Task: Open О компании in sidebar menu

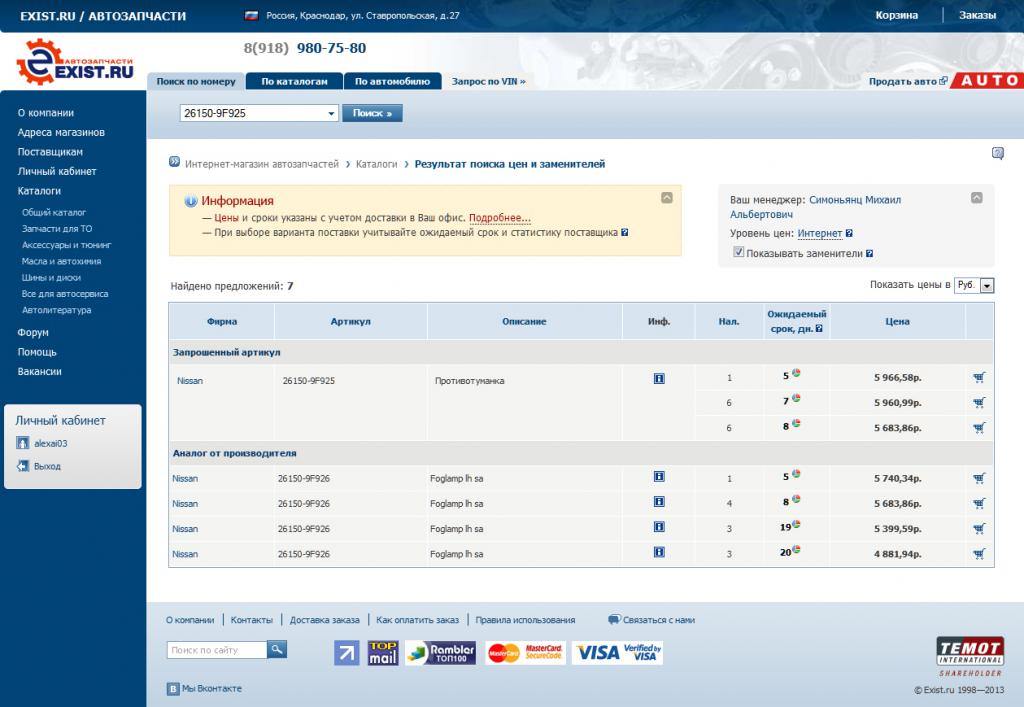Action: [46, 113]
